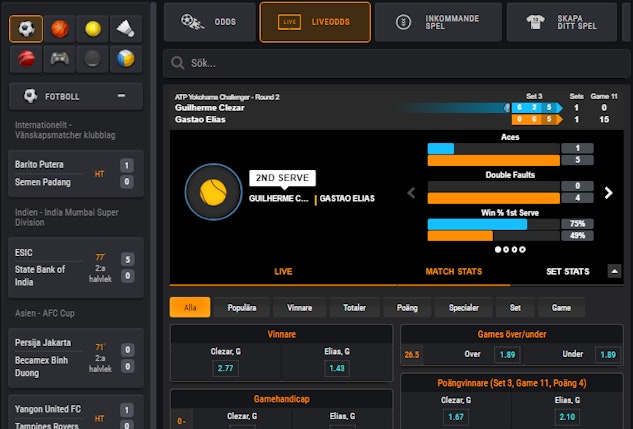
Task: Open the Liveodds tab
Action: tap(315, 22)
